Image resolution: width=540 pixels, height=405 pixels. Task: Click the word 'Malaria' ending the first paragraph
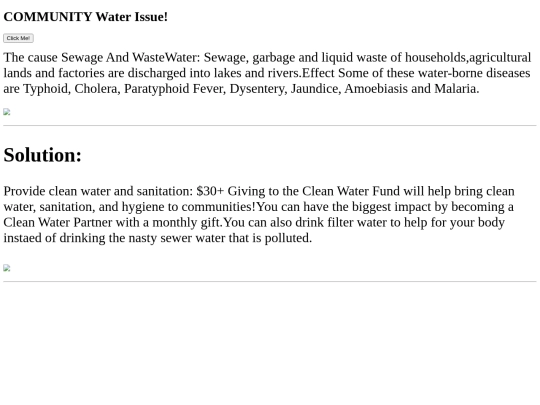457,89
